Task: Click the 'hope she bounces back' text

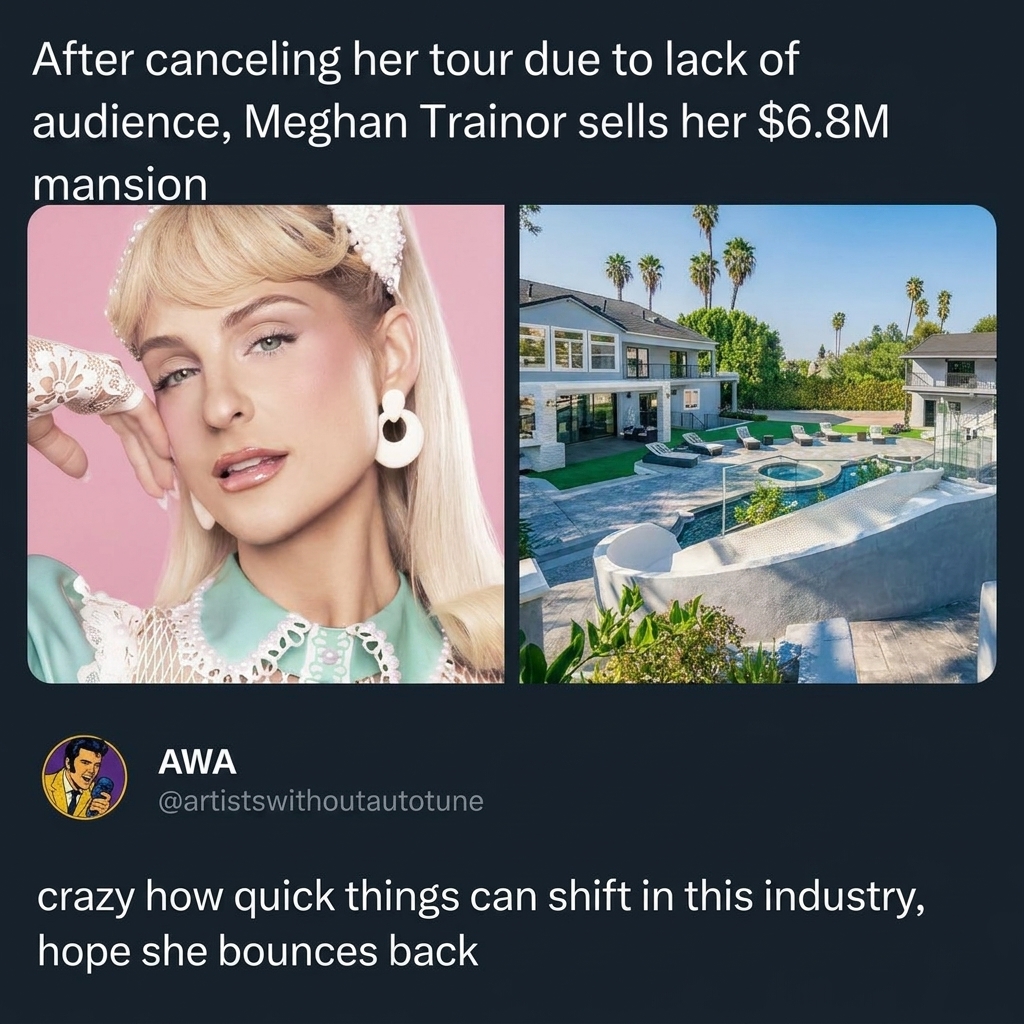Action: 258,952
